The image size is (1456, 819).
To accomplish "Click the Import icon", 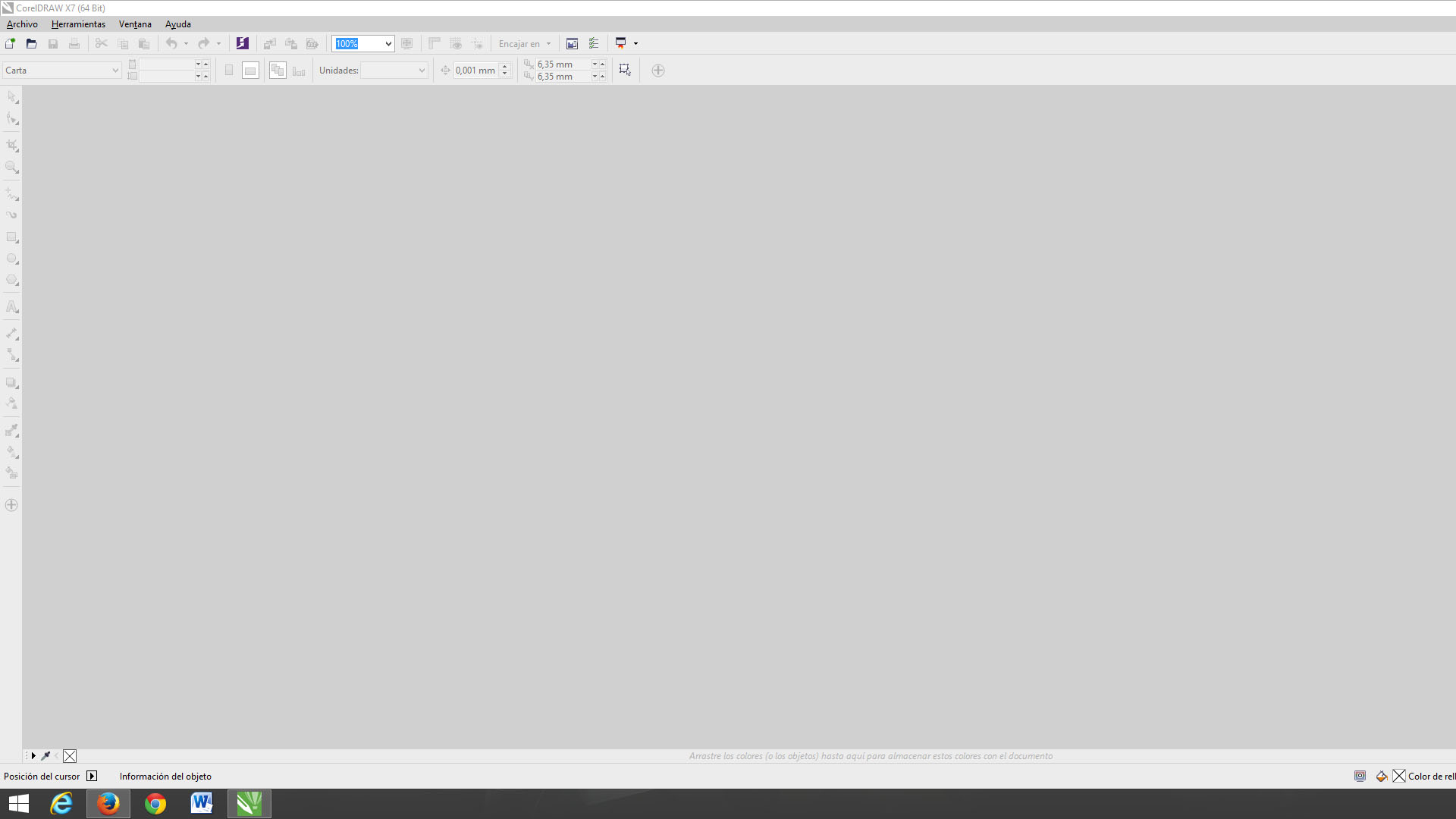I will [x=270, y=43].
